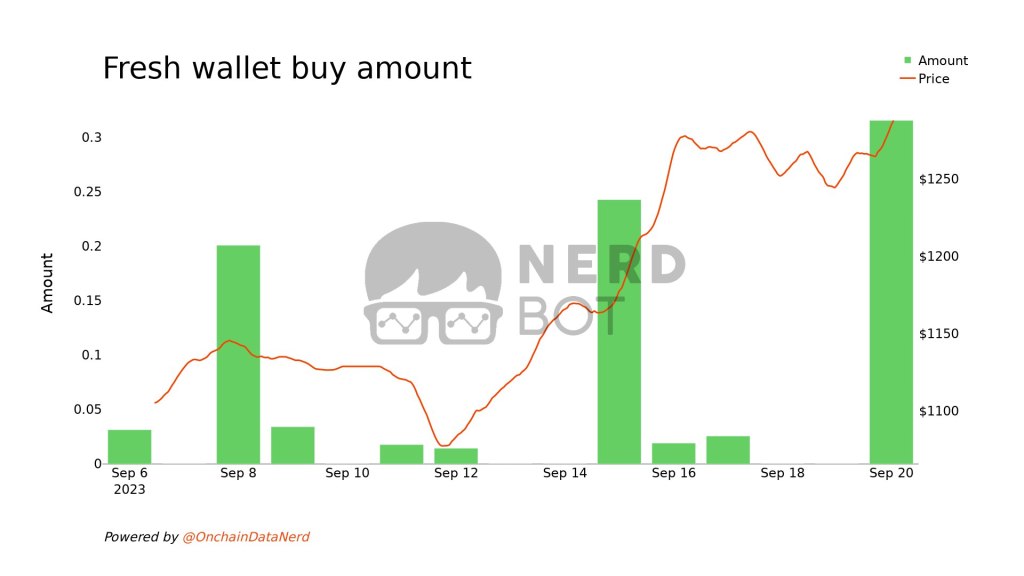Click the 0.3 amount axis tick label

(x=91, y=137)
